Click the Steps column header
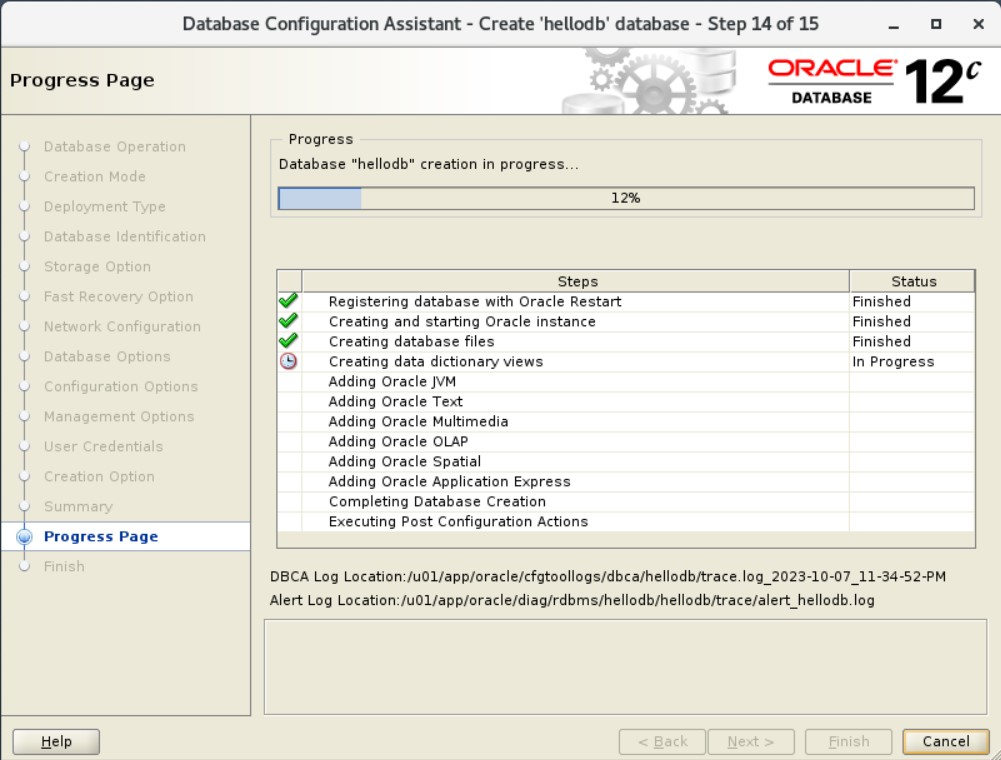This screenshot has width=1001, height=760. click(x=576, y=281)
